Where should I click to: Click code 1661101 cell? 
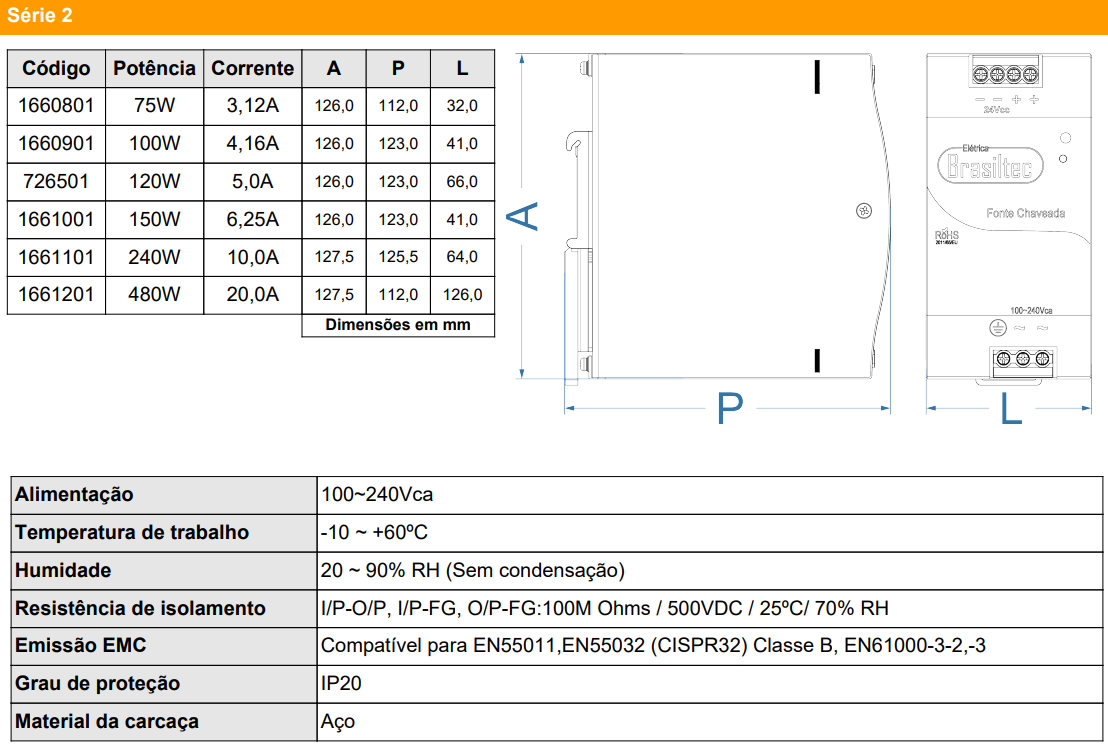(57, 257)
